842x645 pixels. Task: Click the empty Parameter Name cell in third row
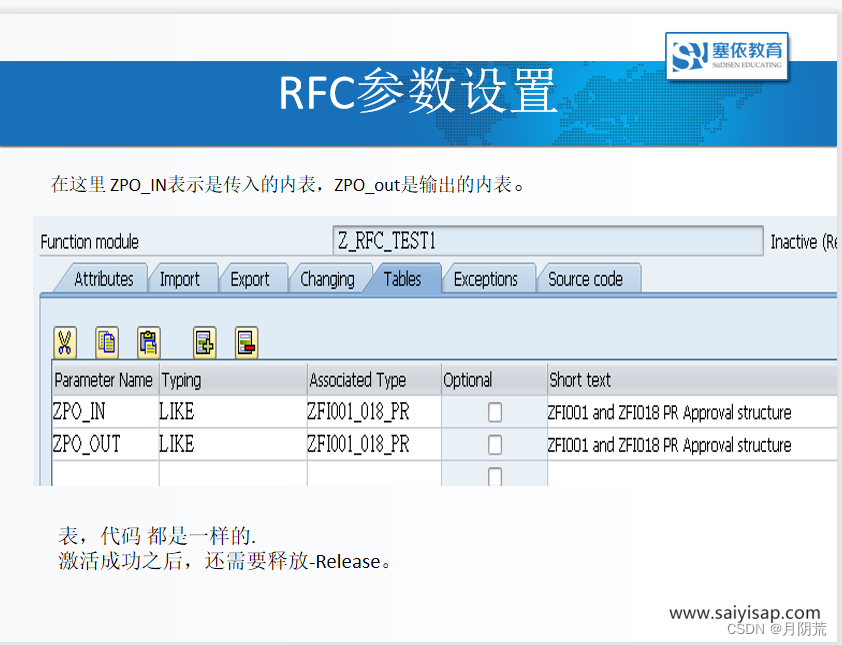[105, 474]
